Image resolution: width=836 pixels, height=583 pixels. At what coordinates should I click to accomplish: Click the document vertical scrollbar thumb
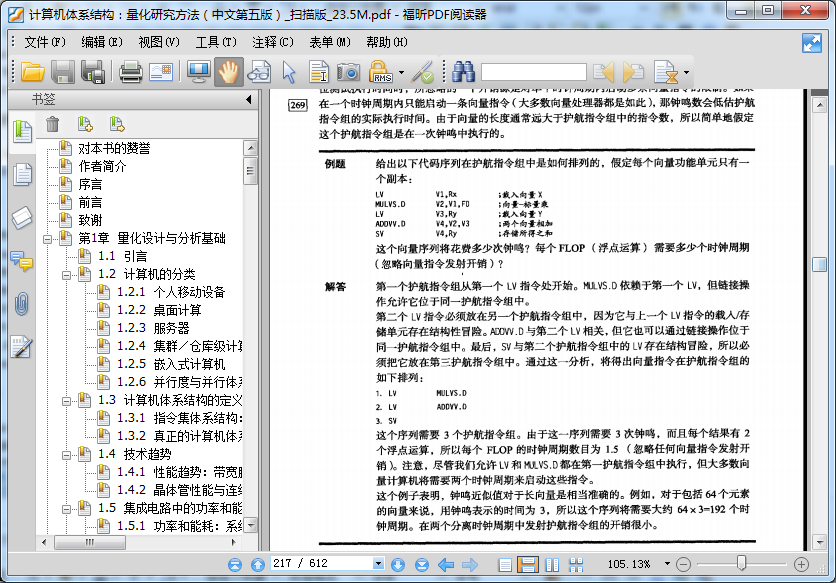(x=819, y=264)
